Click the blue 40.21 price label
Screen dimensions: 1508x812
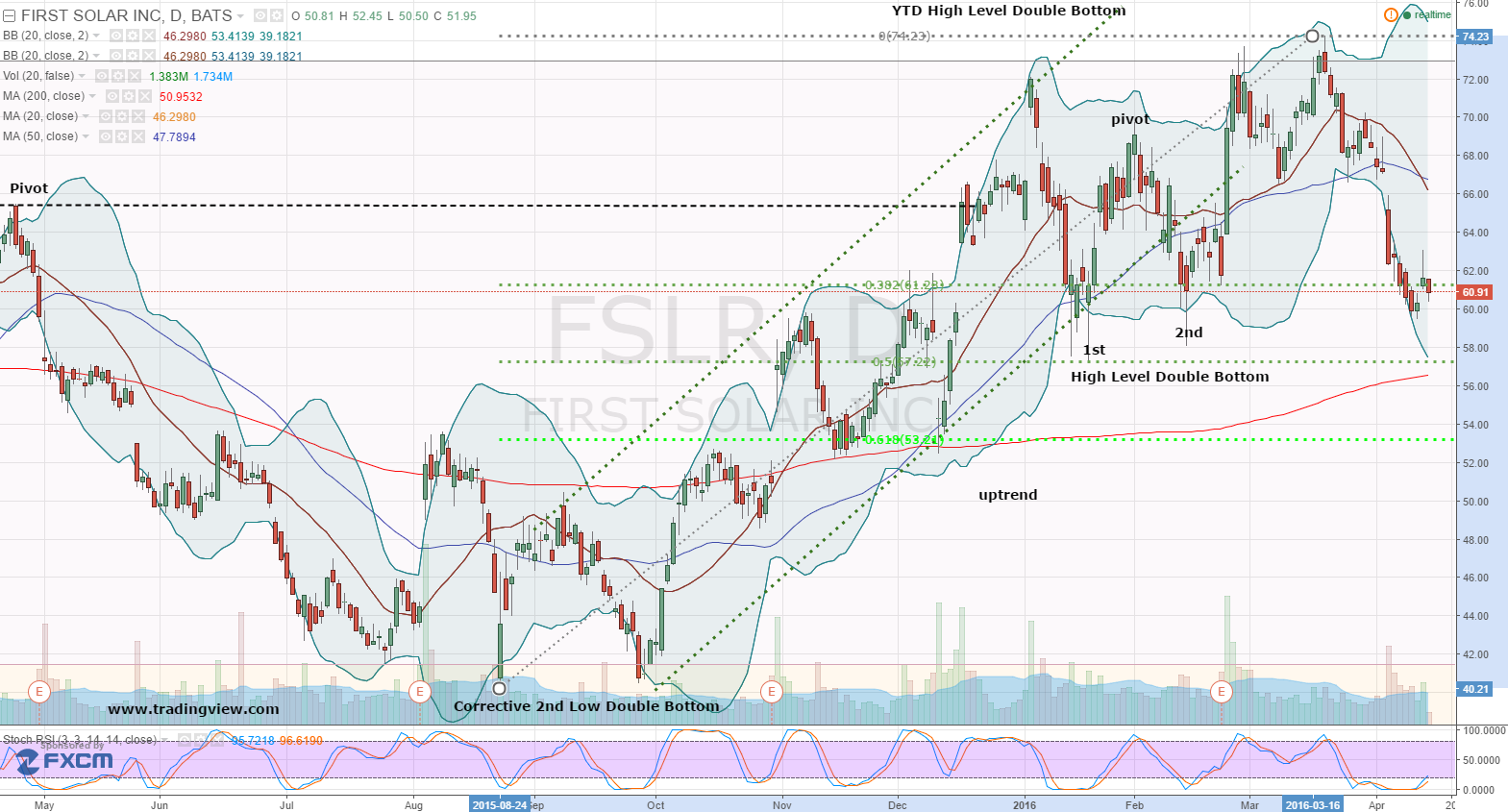click(1475, 689)
